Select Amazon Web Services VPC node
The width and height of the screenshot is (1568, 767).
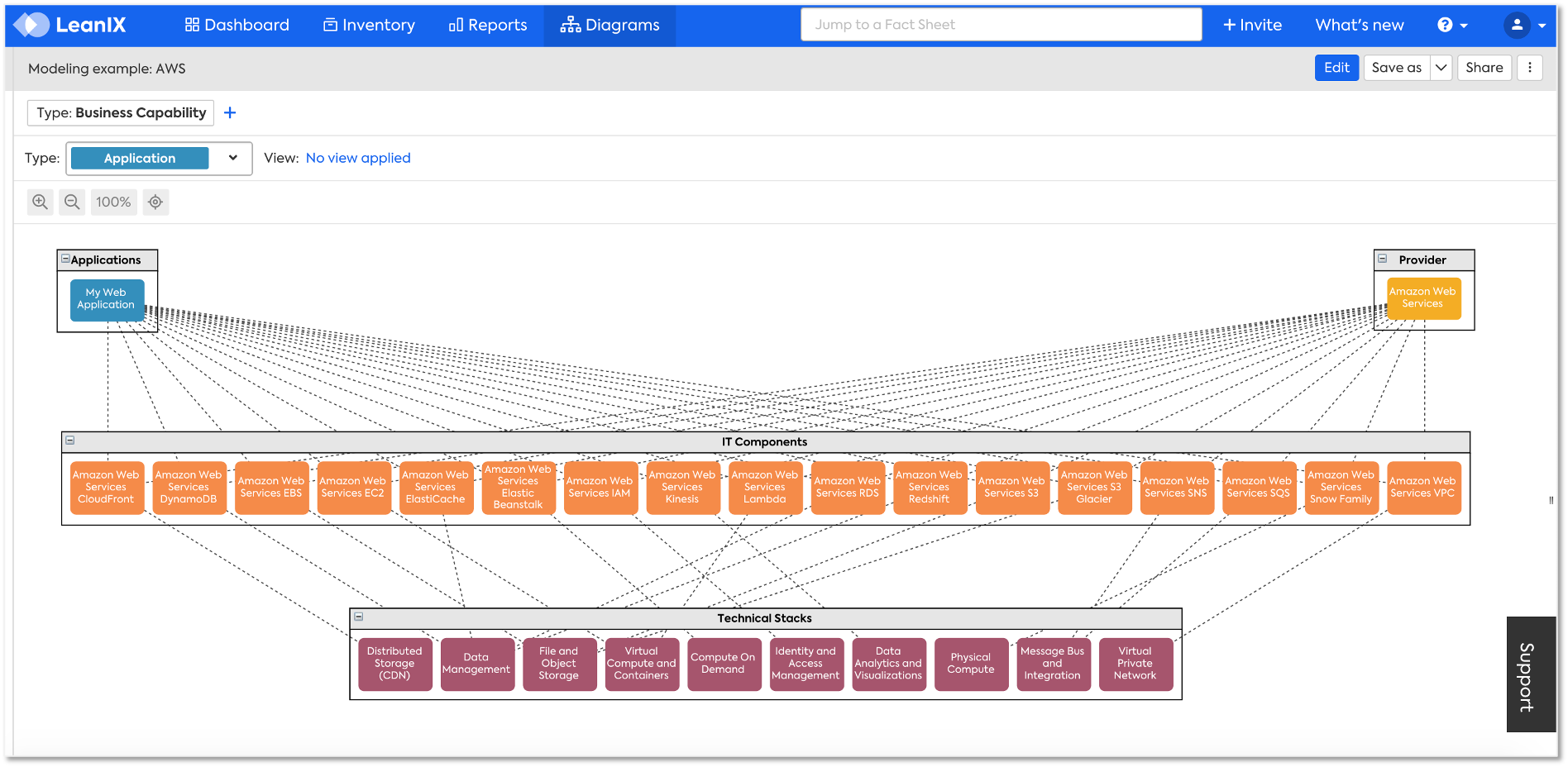tap(1423, 488)
